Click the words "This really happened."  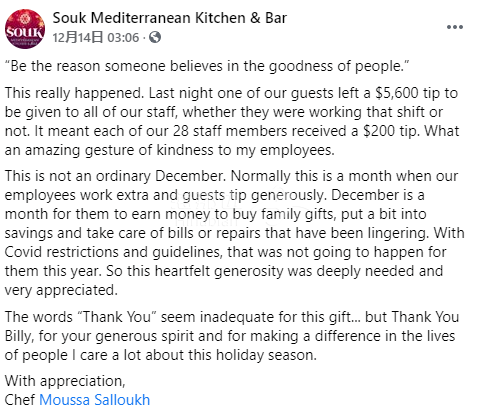coord(75,93)
